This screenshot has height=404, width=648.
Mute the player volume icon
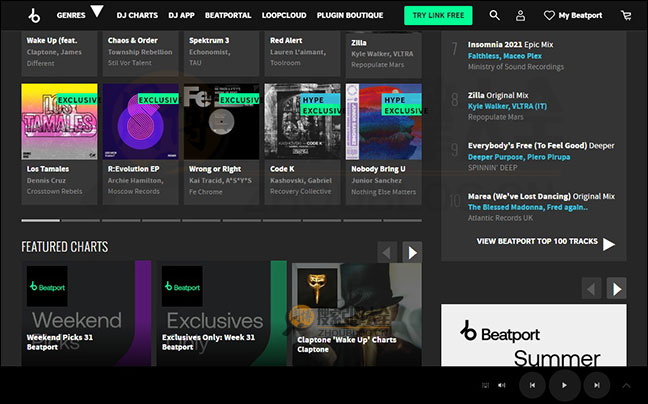tap(502, 385)
